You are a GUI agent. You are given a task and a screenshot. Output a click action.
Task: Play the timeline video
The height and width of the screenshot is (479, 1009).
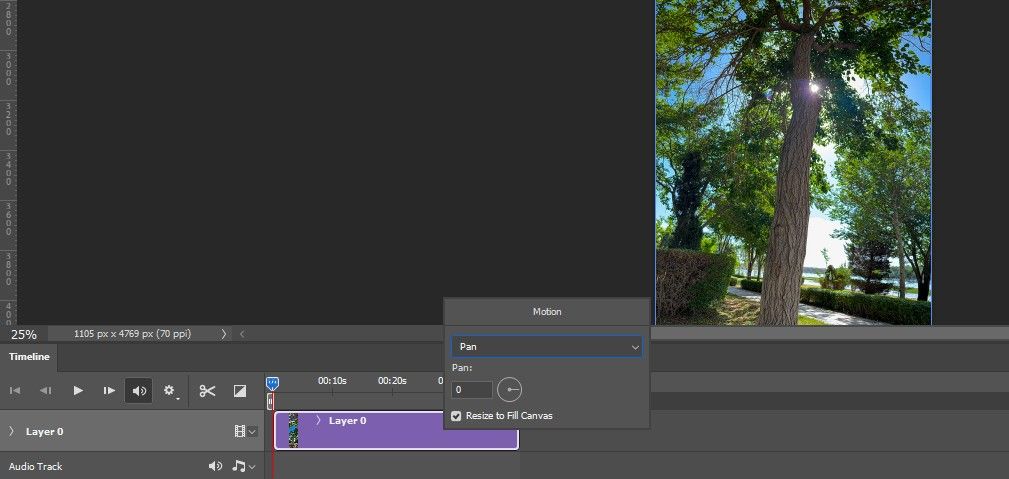pyautogui.click(x=78, y=391)
